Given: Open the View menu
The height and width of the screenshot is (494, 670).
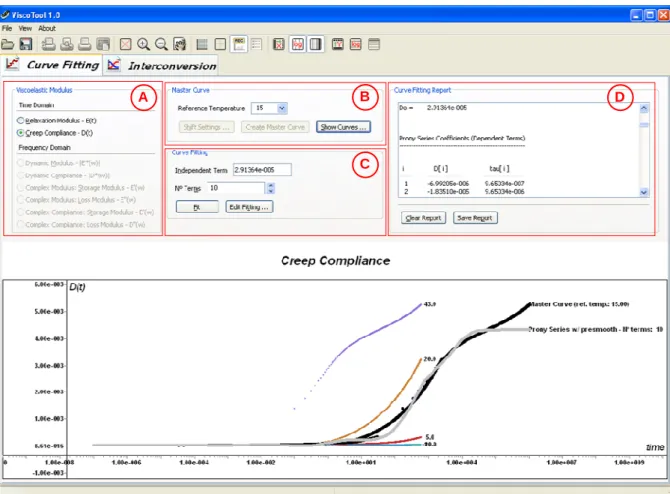Looking at the screenshot, I should [25, 28].
